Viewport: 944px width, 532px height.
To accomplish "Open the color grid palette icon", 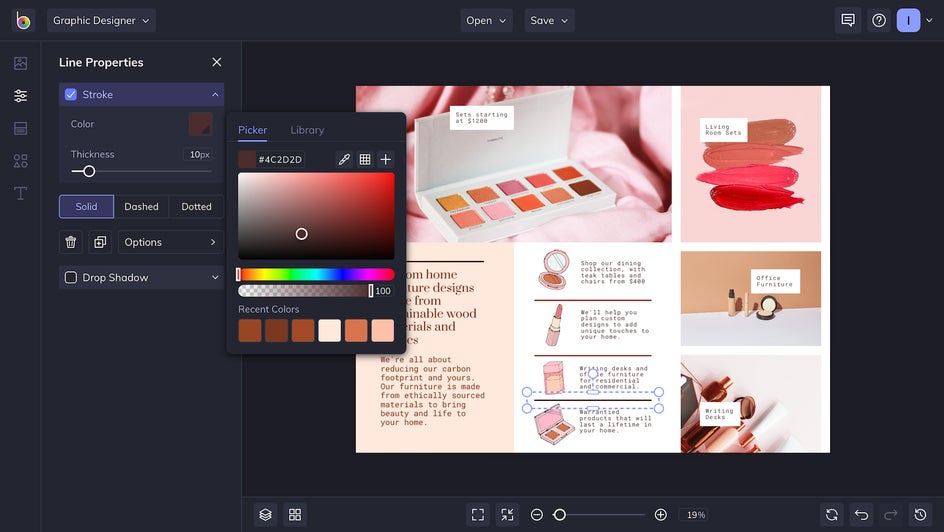I will [x=365, y=159].
